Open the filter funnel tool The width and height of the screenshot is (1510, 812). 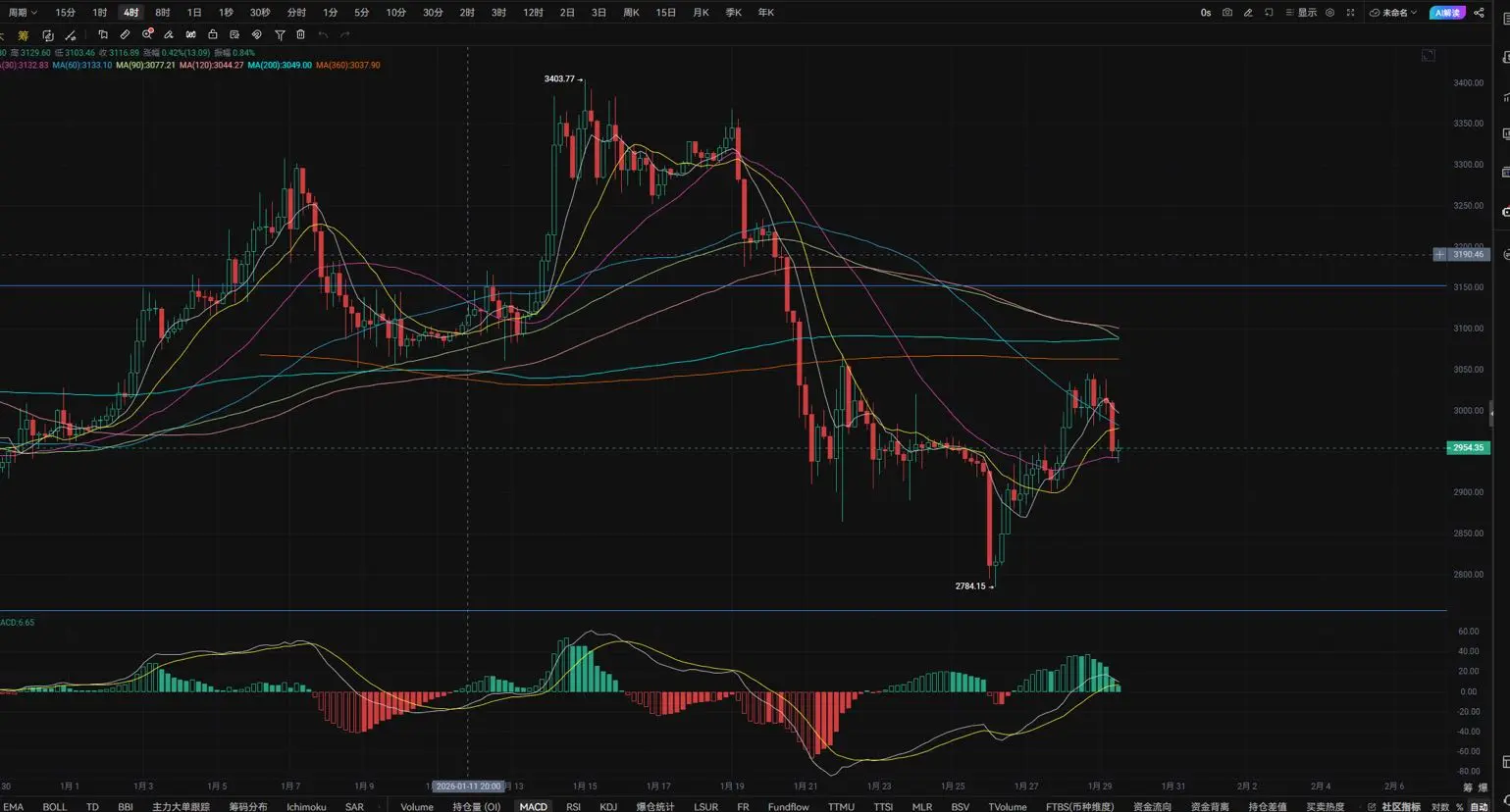coord(280,35)
